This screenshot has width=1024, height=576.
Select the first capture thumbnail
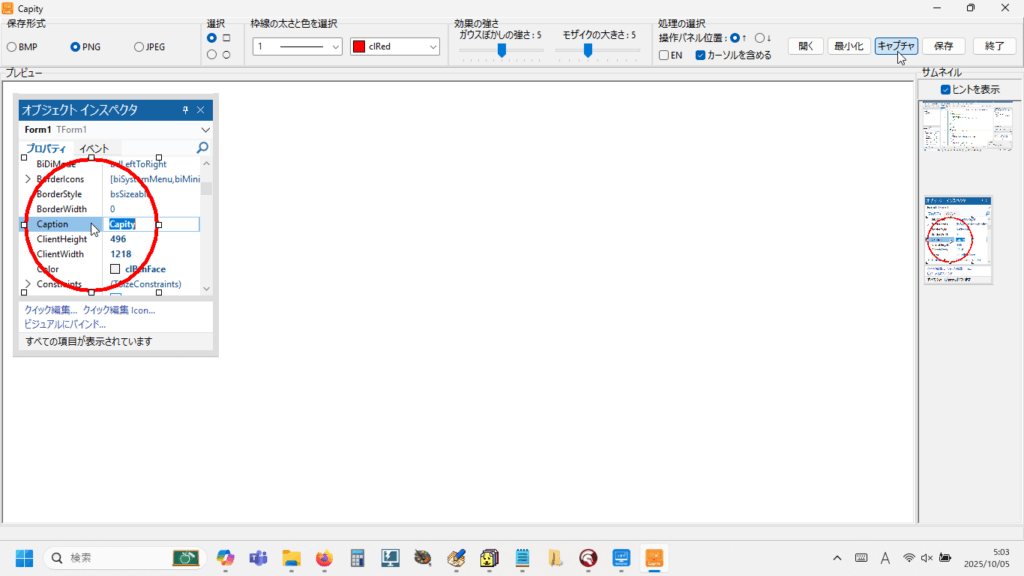(x=957, y=142)
